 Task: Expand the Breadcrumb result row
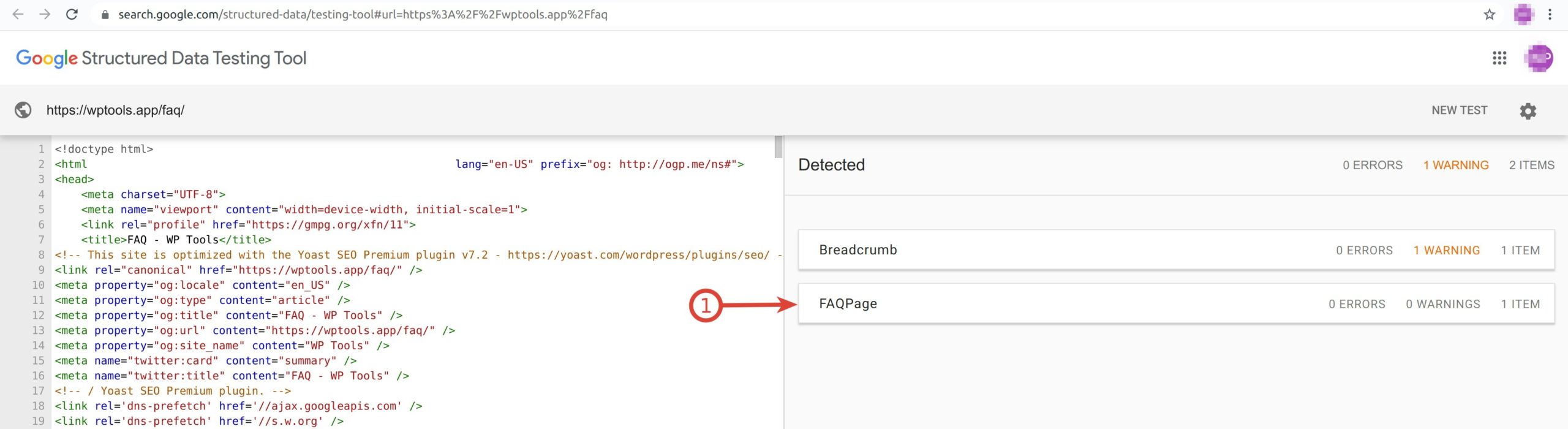pyautogui.click(x=1176, y=250)
